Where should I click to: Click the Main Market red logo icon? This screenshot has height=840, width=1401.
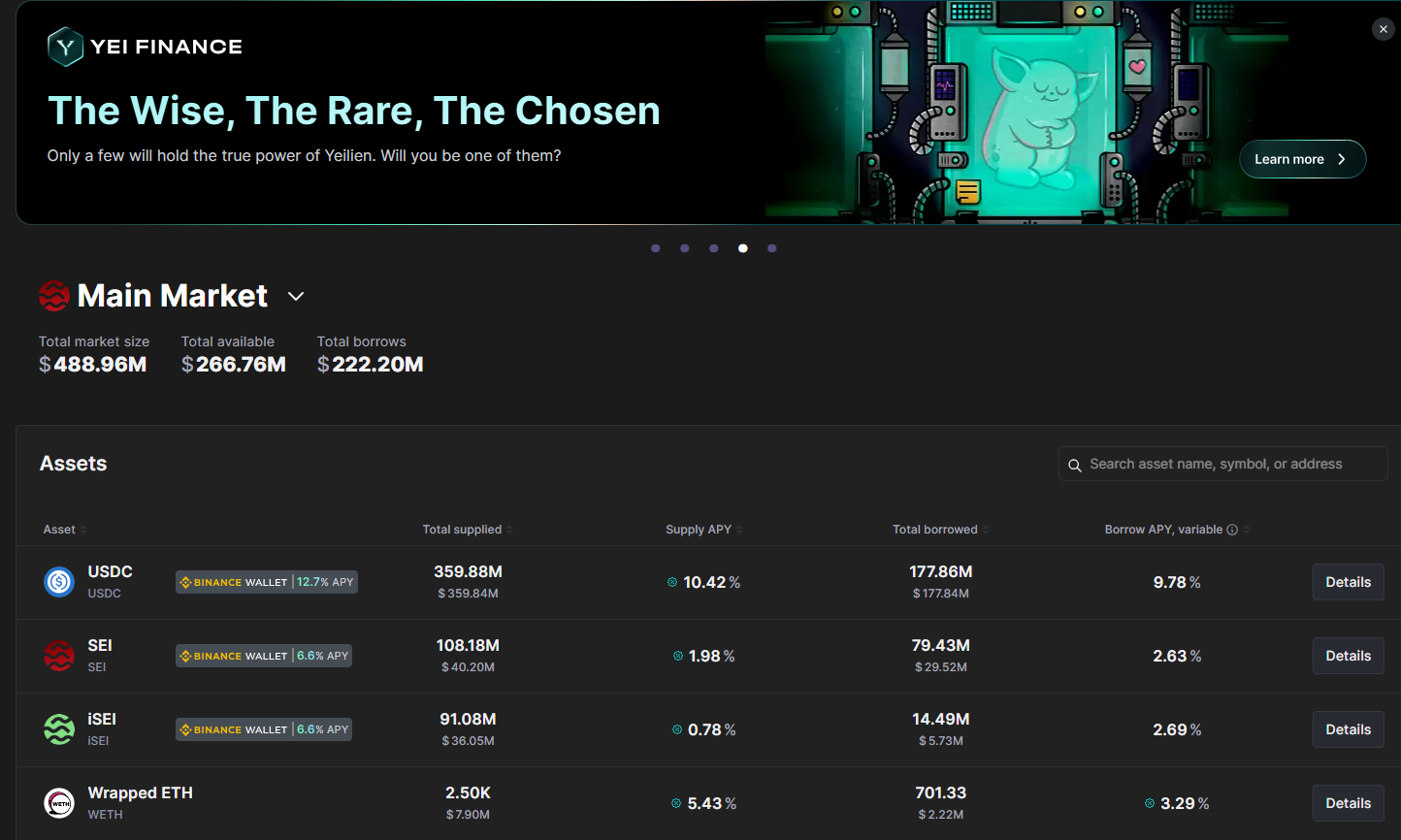pos(54,296)
